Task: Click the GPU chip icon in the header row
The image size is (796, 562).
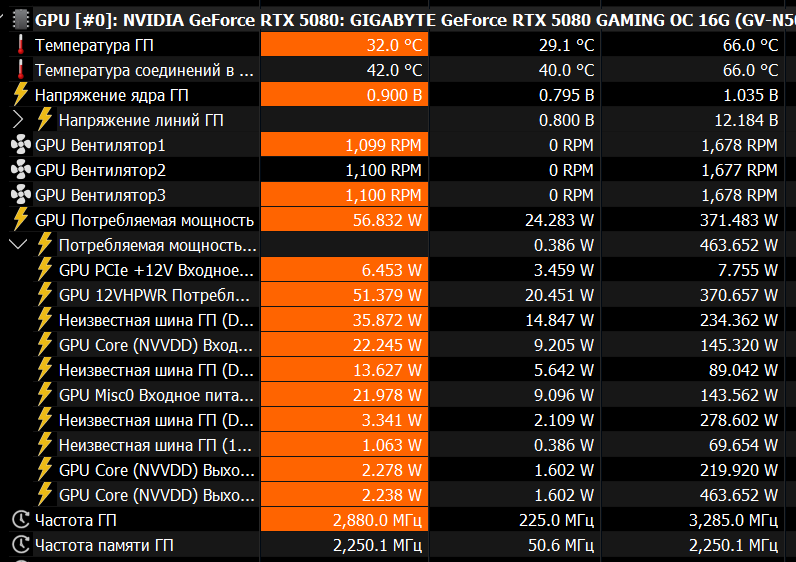Action: [x=21, y=20]
